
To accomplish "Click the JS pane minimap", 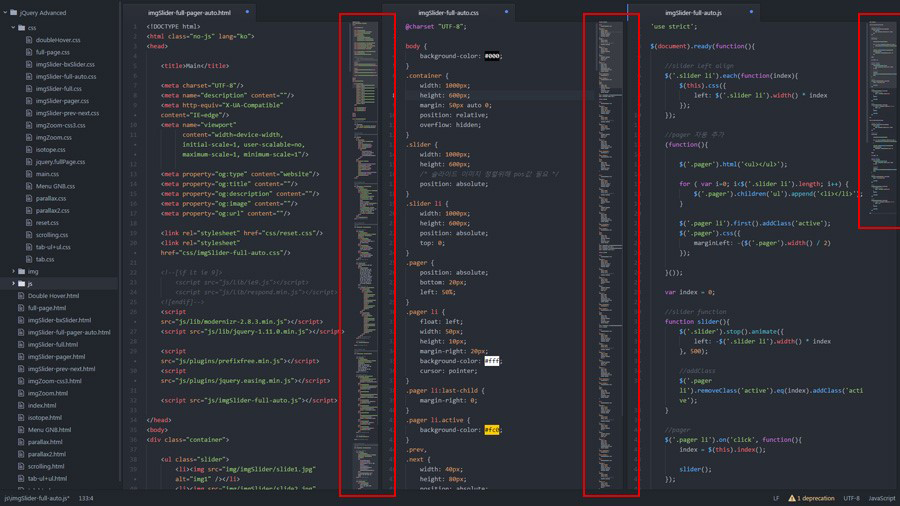I will click(882, 118).
